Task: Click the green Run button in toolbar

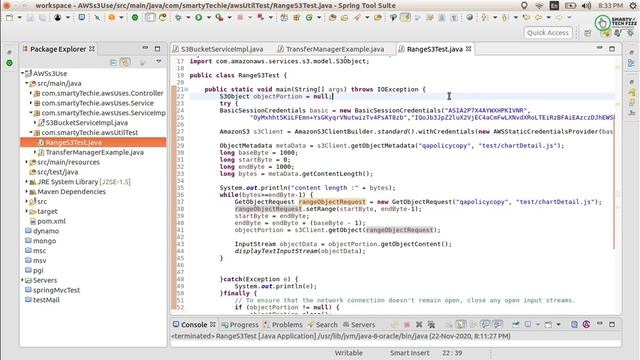Action: pyautogui.click(x=199, y=18)
